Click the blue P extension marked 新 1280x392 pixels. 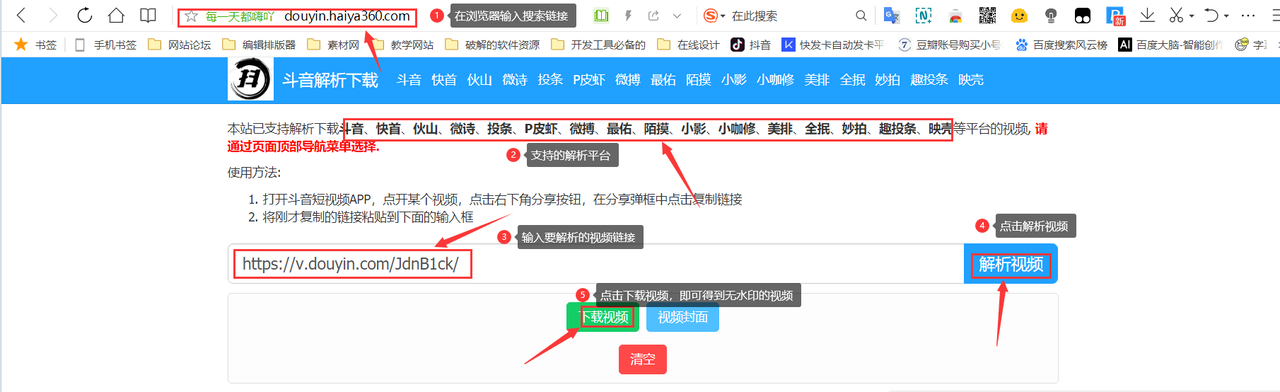pyautogui.click(x=1115, y=16)
